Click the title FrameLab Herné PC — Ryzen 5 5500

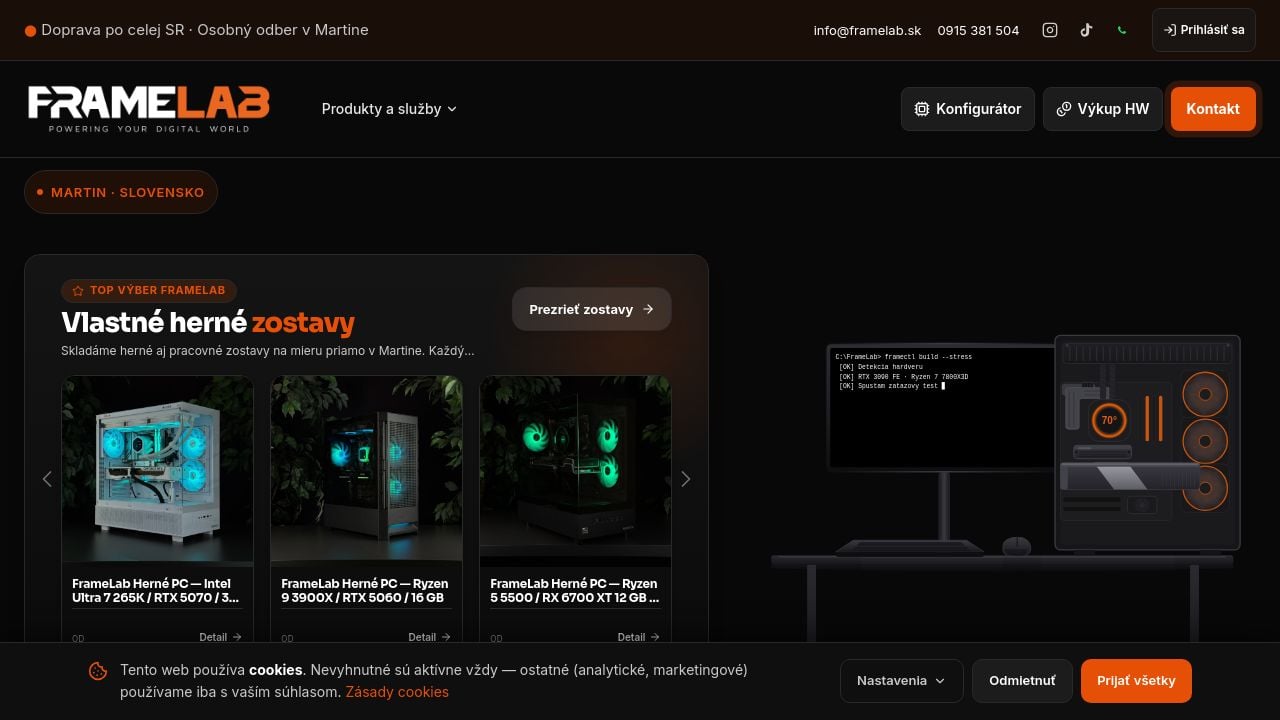[575, 591]
